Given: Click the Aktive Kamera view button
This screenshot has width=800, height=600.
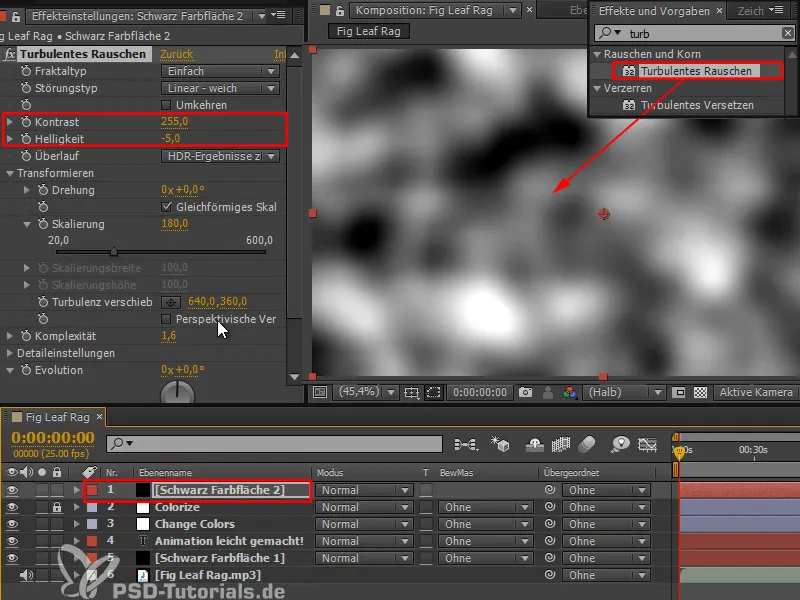Looking at the screenshot, I should pyautogui.click(x=756, y=392).
